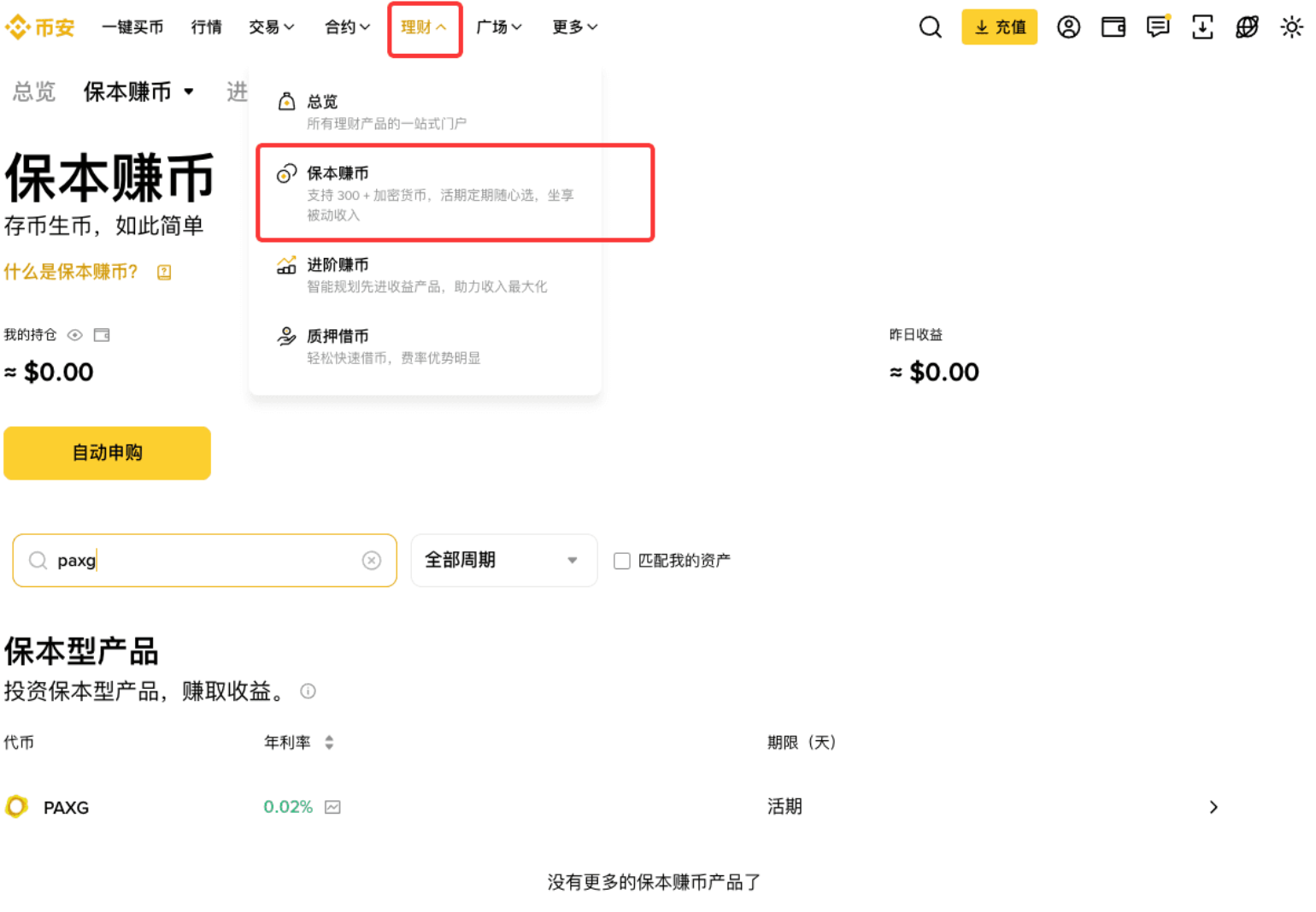Sort by 年利率 using the arrows
This screenshot has width=1316, height=912.
click(x=328, y=743)
